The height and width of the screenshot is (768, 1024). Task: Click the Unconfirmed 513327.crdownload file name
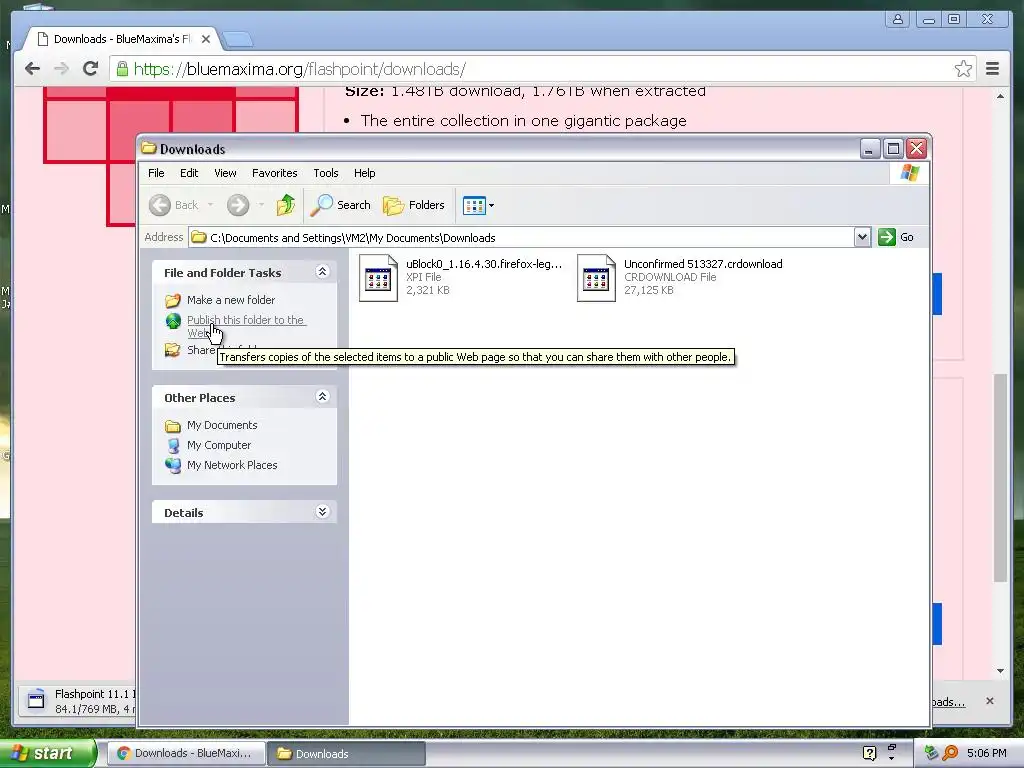[x=703, y=264]
